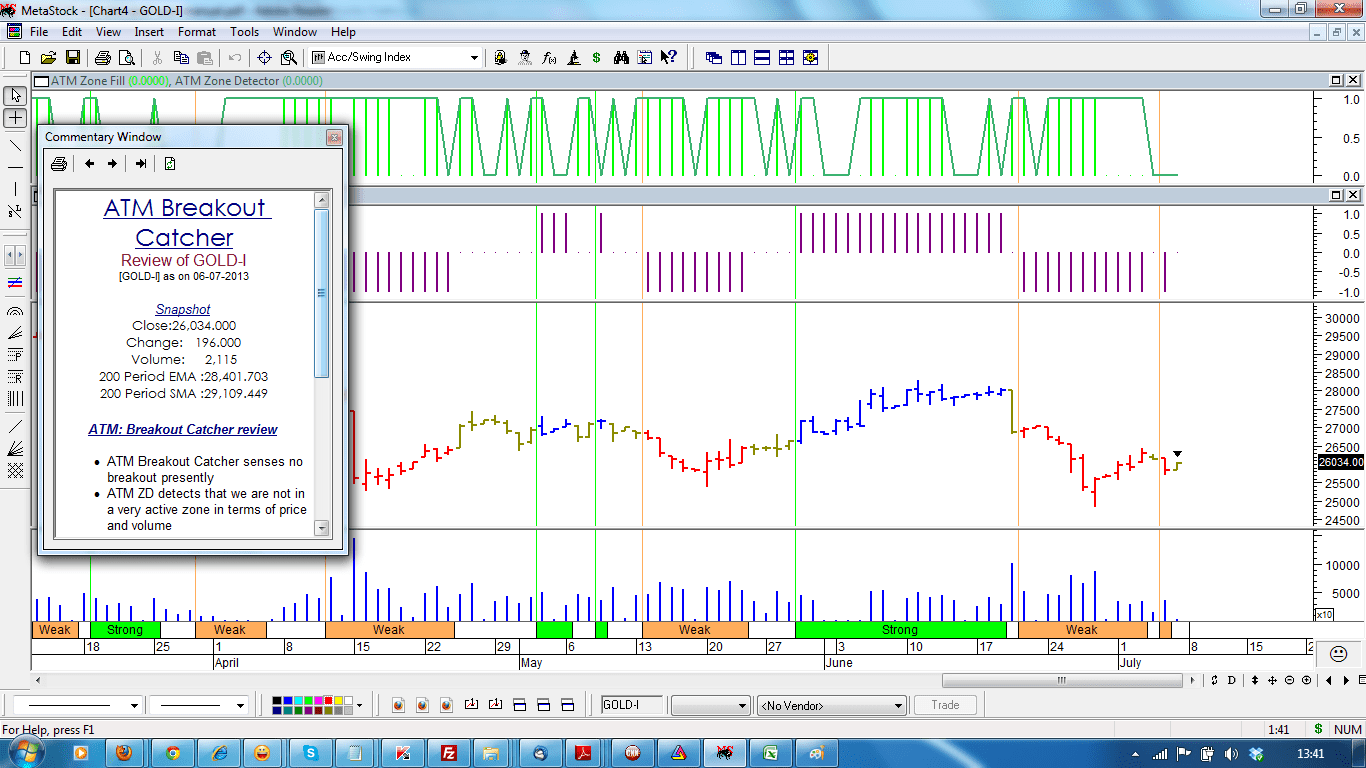Viewport: 1366px width, 768px height.
Task: Open the Help menu
Action: [x=343, y=32]
